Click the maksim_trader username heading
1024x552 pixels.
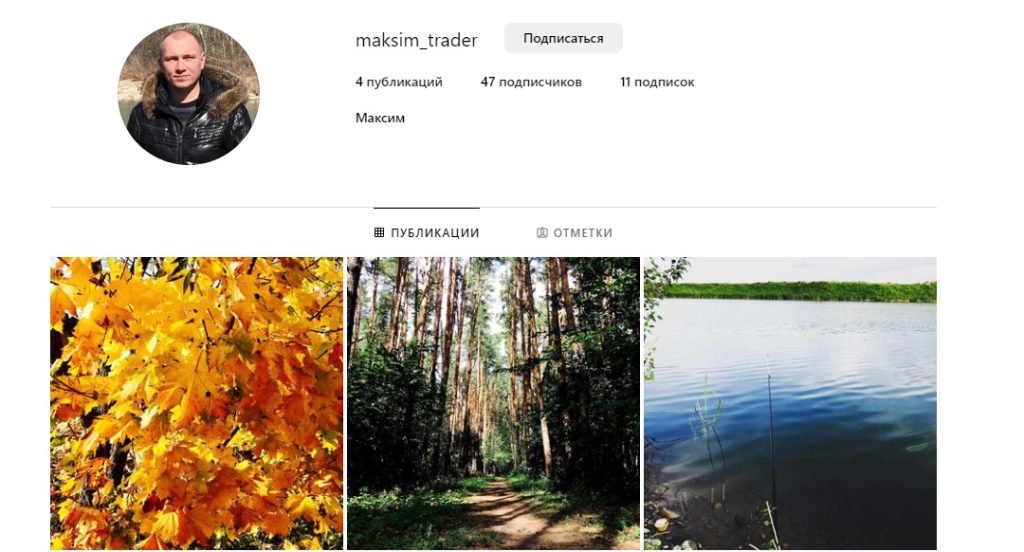click(417, 41)
